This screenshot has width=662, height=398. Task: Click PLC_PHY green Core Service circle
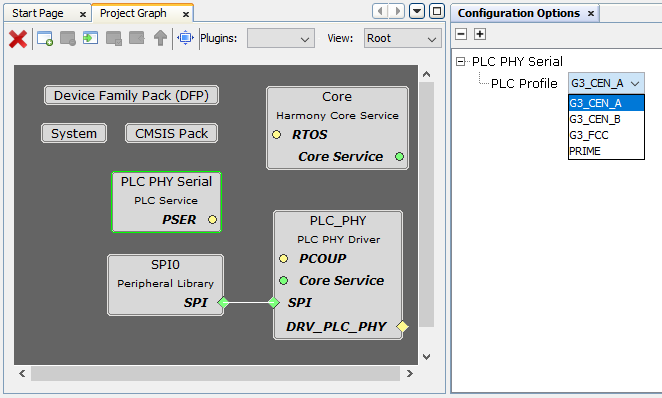click(283, 280)
